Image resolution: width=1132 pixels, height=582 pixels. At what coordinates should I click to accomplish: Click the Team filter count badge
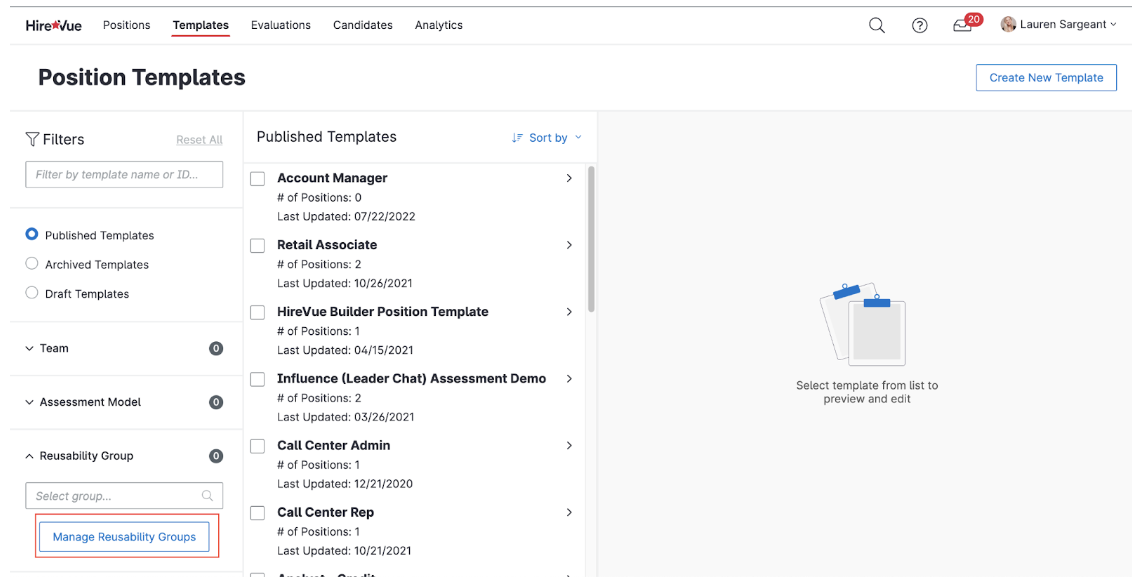click(216, 349)
